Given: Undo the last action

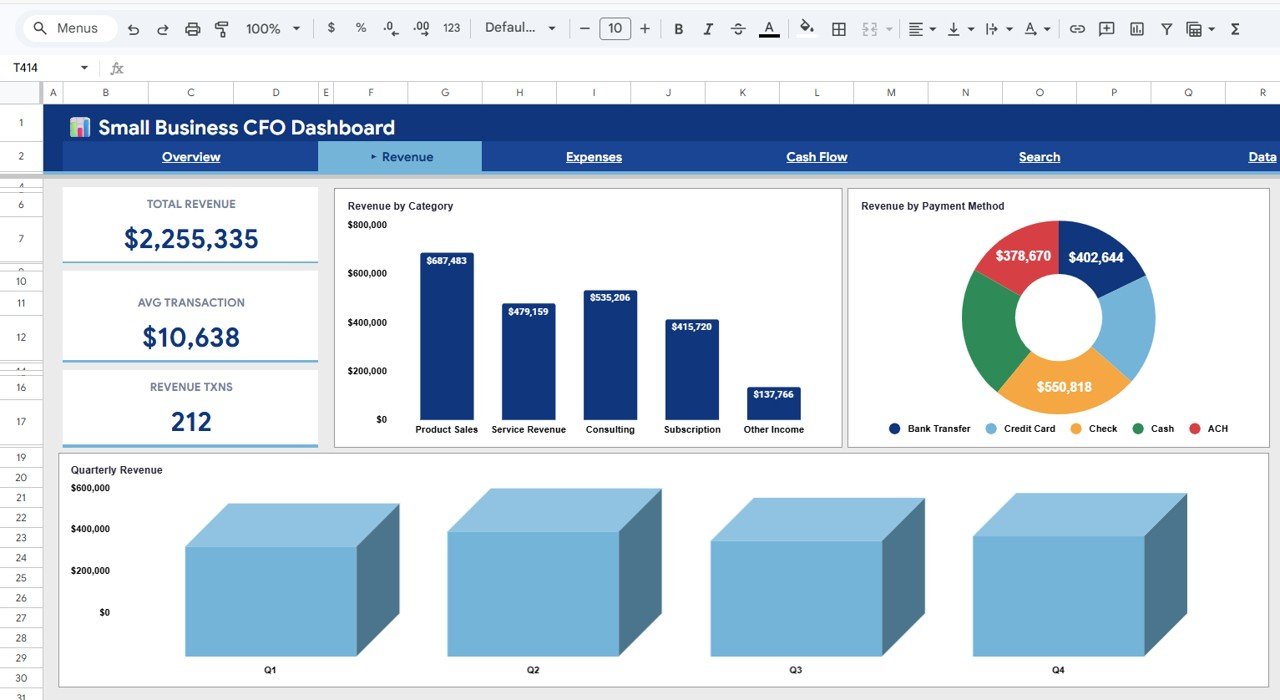Looking at the screenshot, I should click(x=133, y=28).
